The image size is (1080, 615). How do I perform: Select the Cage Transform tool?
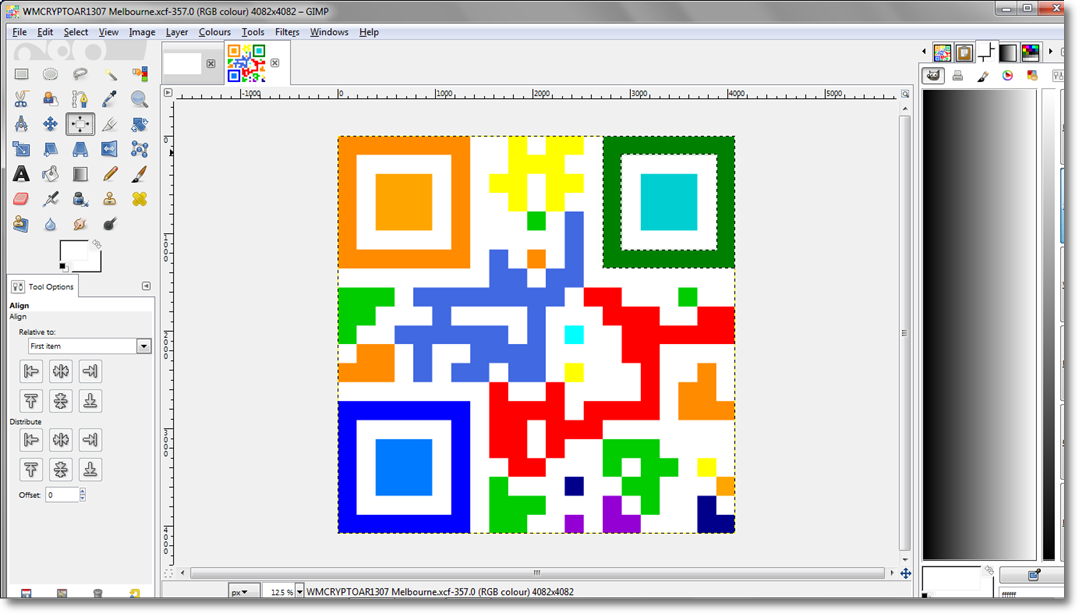140,149
